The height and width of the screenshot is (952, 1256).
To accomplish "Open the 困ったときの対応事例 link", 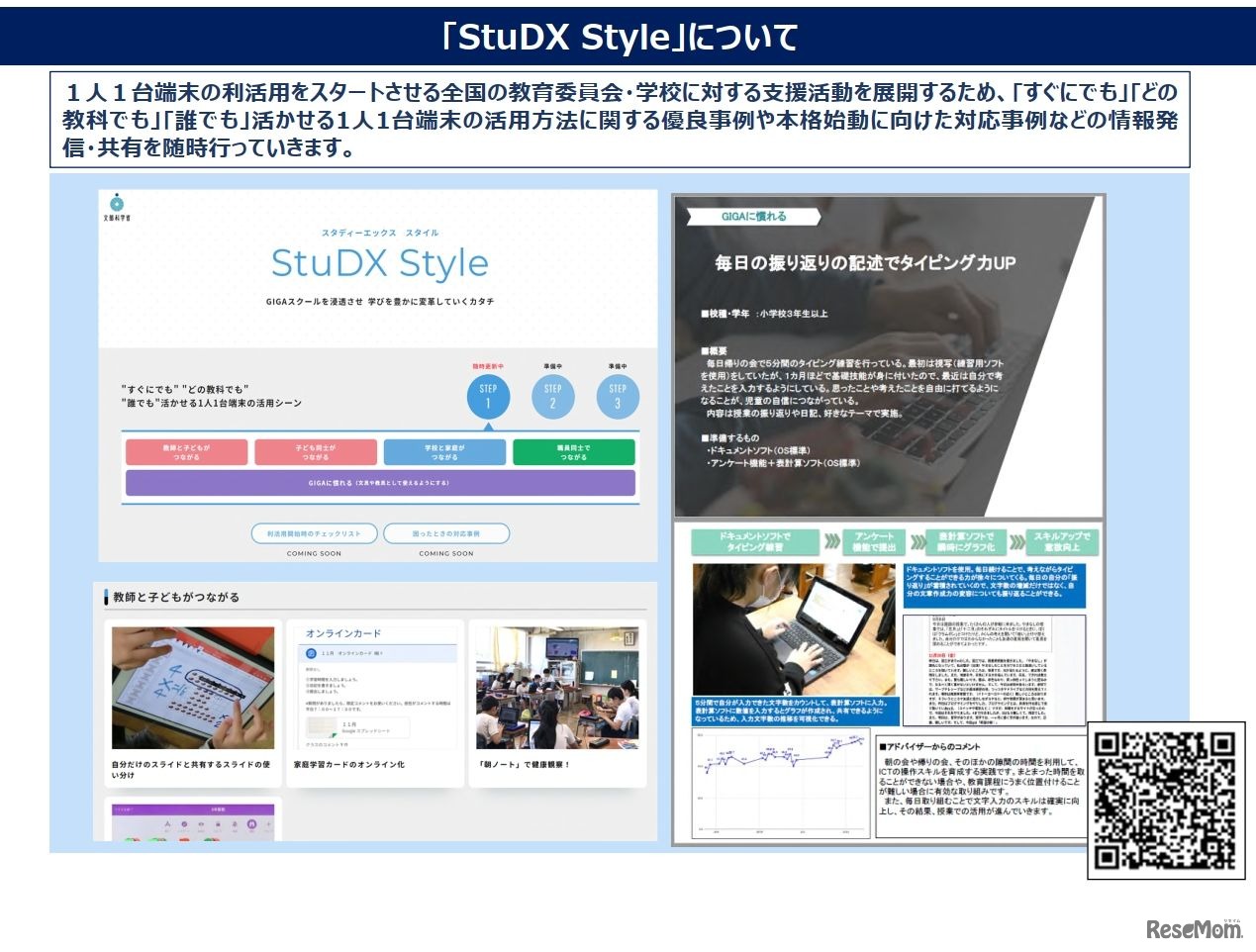I will (x=445, y=533).
